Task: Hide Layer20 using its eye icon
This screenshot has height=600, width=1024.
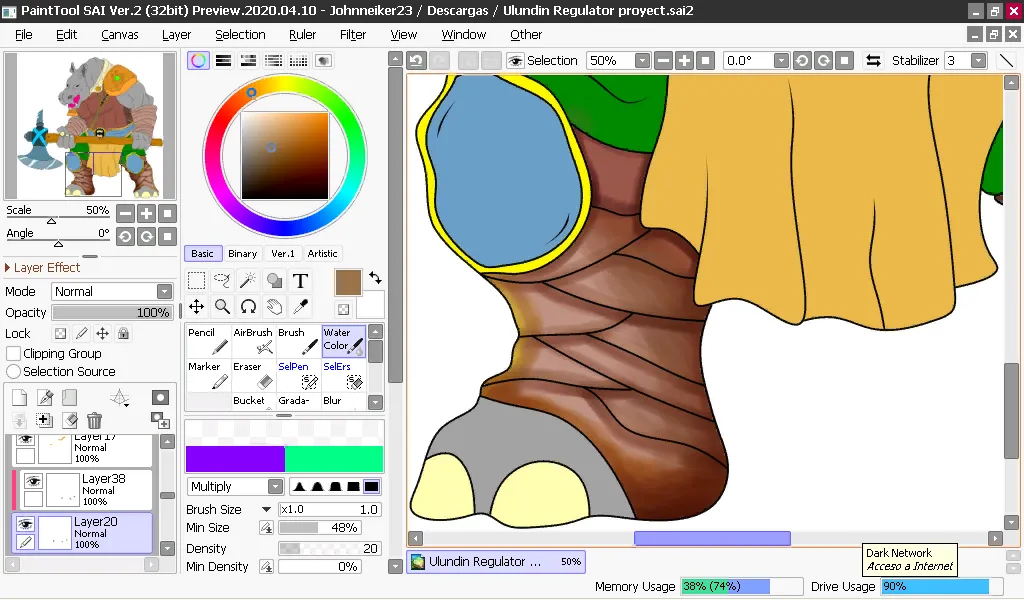Action: pyautogui.click(x=25, y=524)
